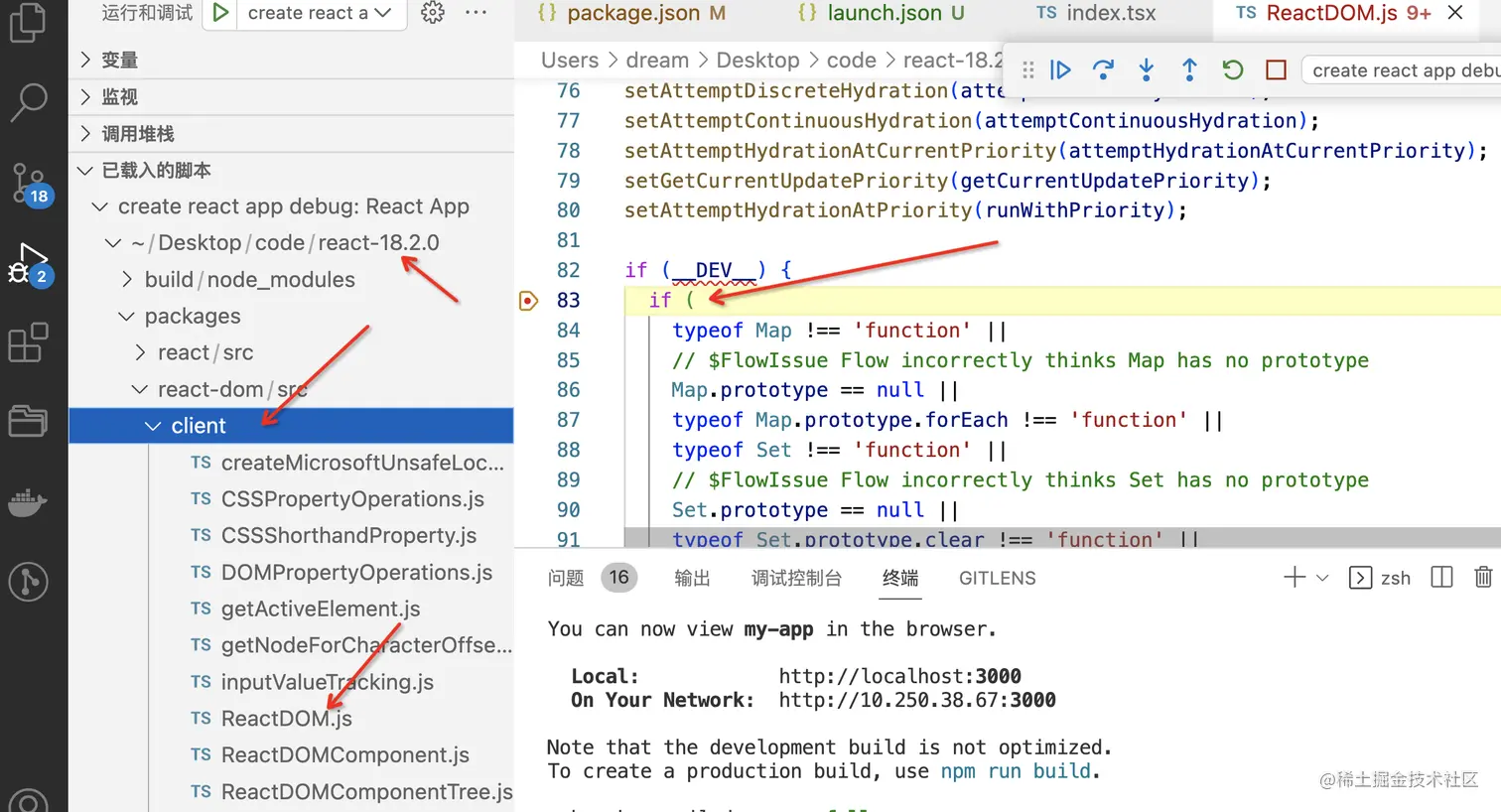1501x812 pixels.
Task: Click the debug toolbar drag handle
Action: coord(1028,70)
